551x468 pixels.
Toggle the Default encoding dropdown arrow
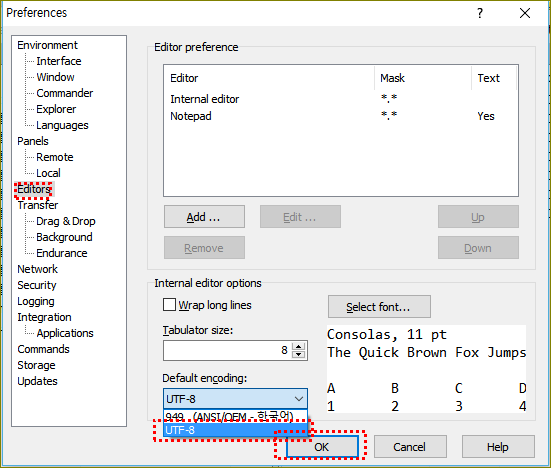pyautogui.click(x=299, y=399)
